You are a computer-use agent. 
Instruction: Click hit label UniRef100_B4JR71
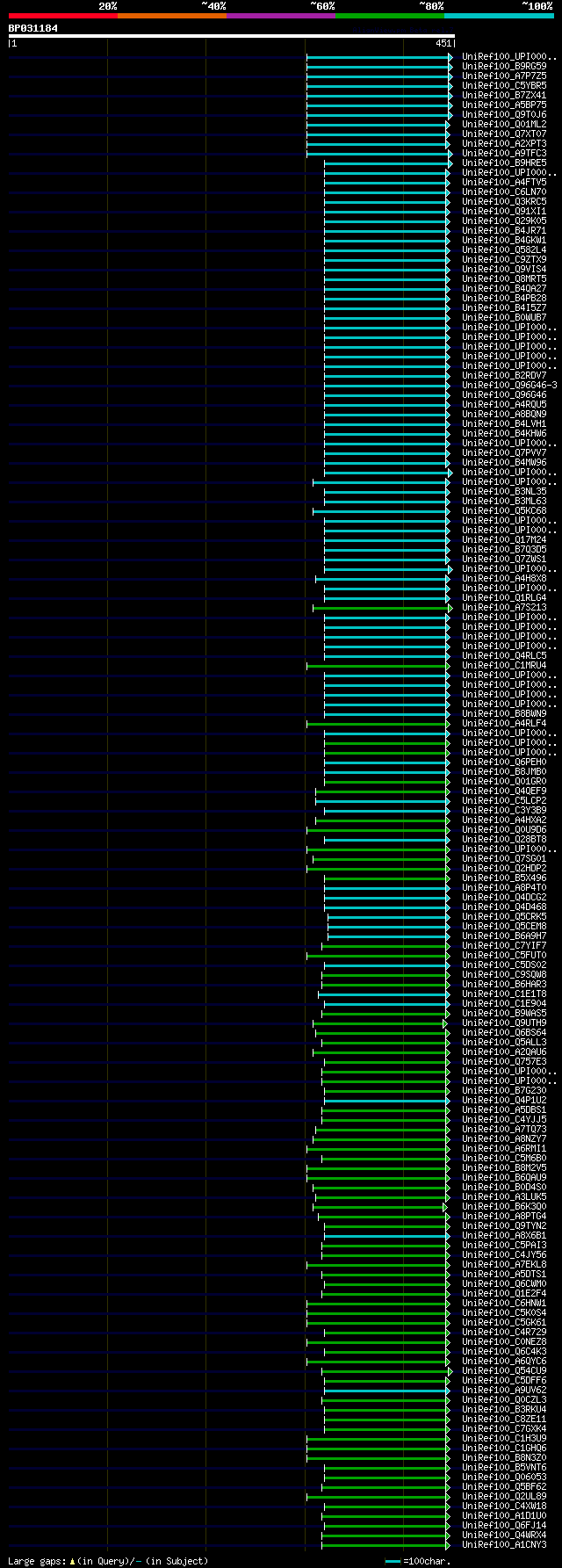coord(504,230)
